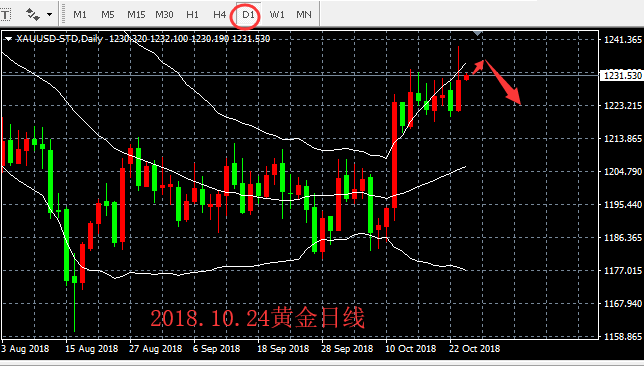
Task: Select the small red upward arrow annotation
Action: [477, 67]
